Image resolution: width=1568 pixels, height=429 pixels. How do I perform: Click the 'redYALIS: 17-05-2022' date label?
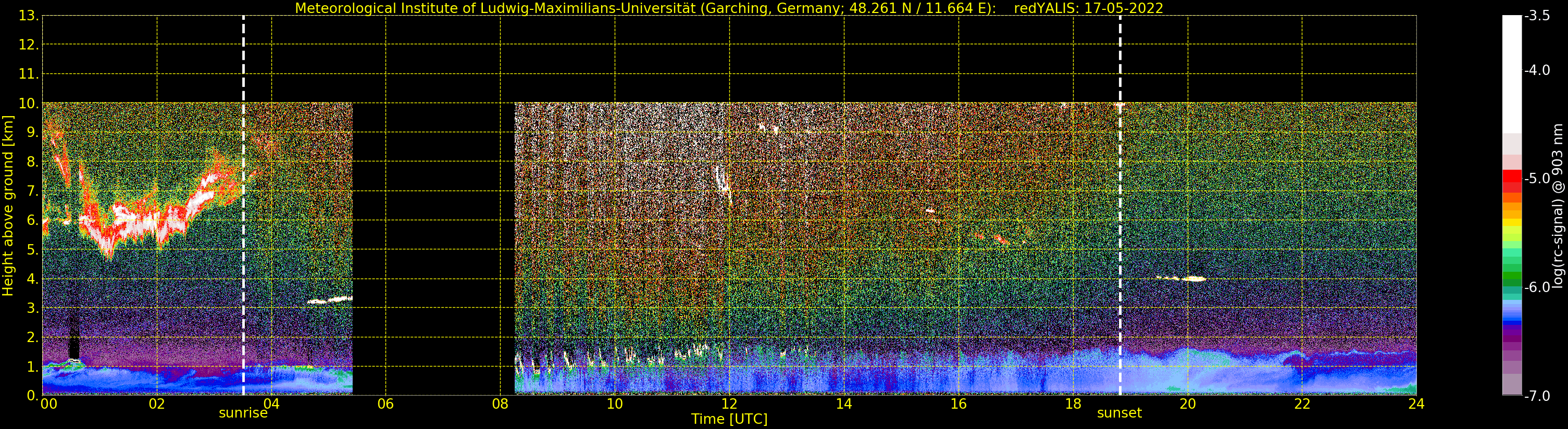1088,8
